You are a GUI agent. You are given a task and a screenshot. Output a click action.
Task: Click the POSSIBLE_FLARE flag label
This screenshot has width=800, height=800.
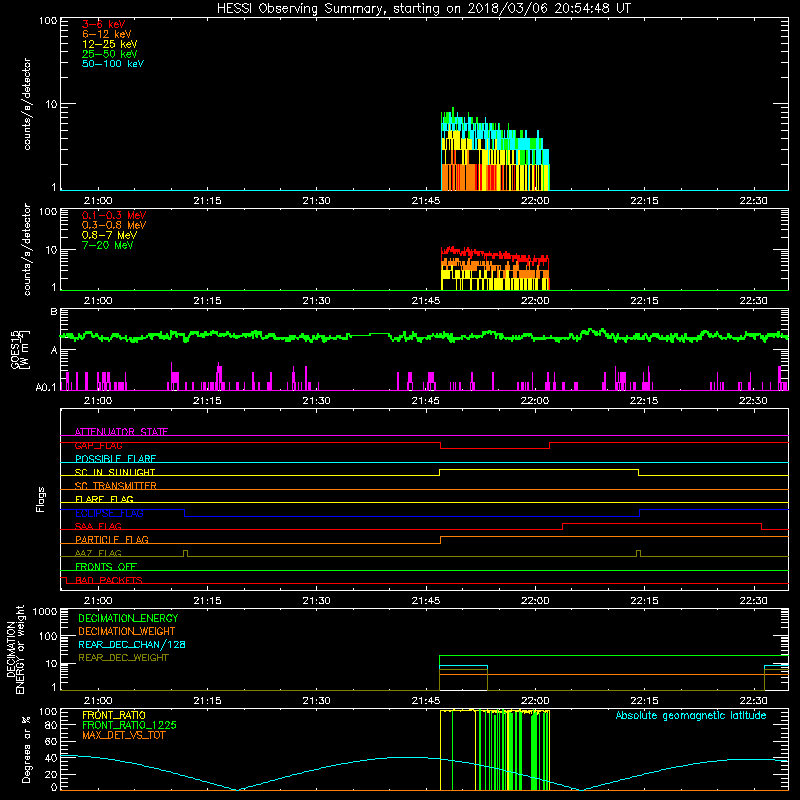[115, 459]
